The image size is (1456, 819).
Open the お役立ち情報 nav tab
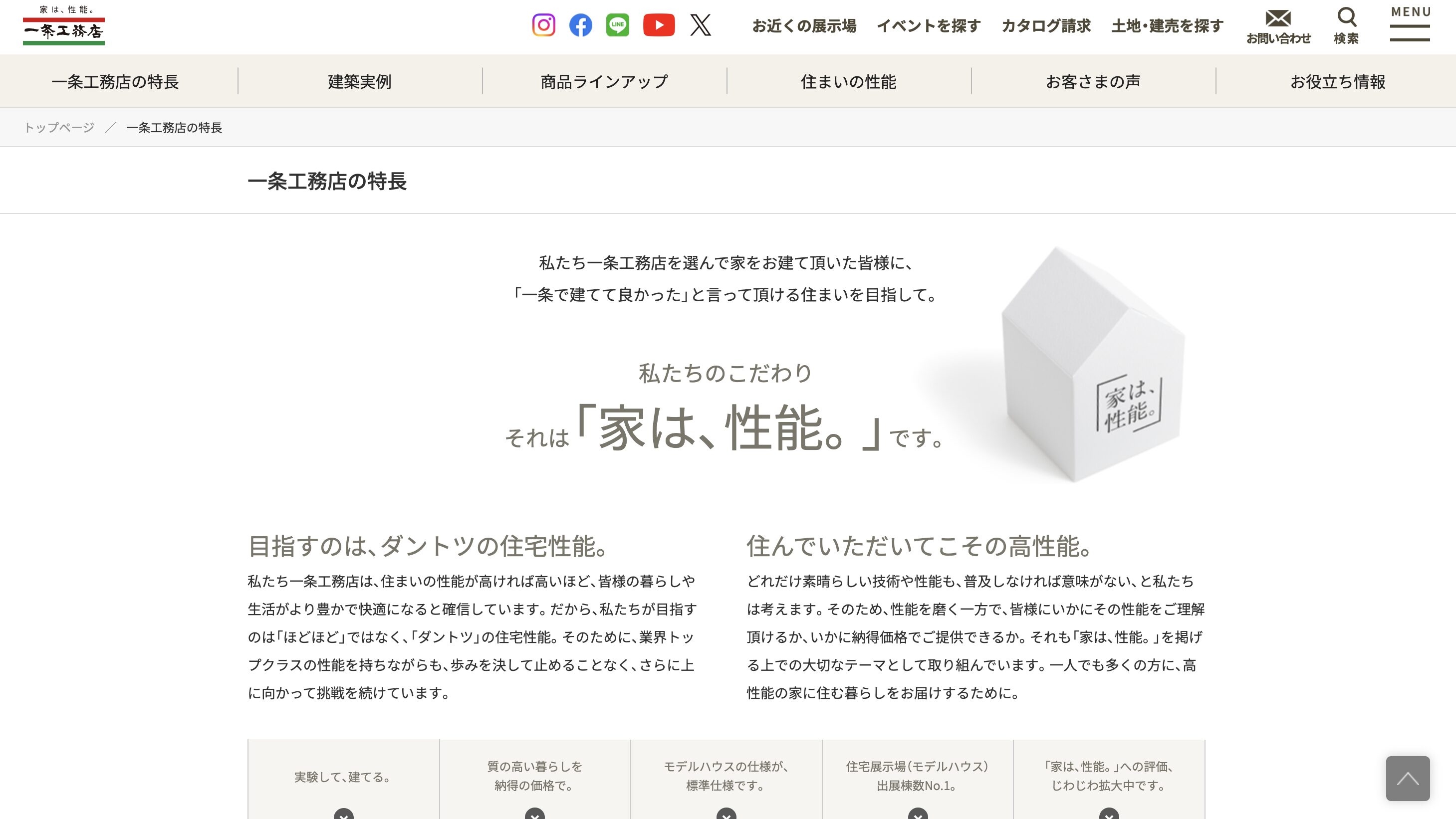coord(1338,82)
